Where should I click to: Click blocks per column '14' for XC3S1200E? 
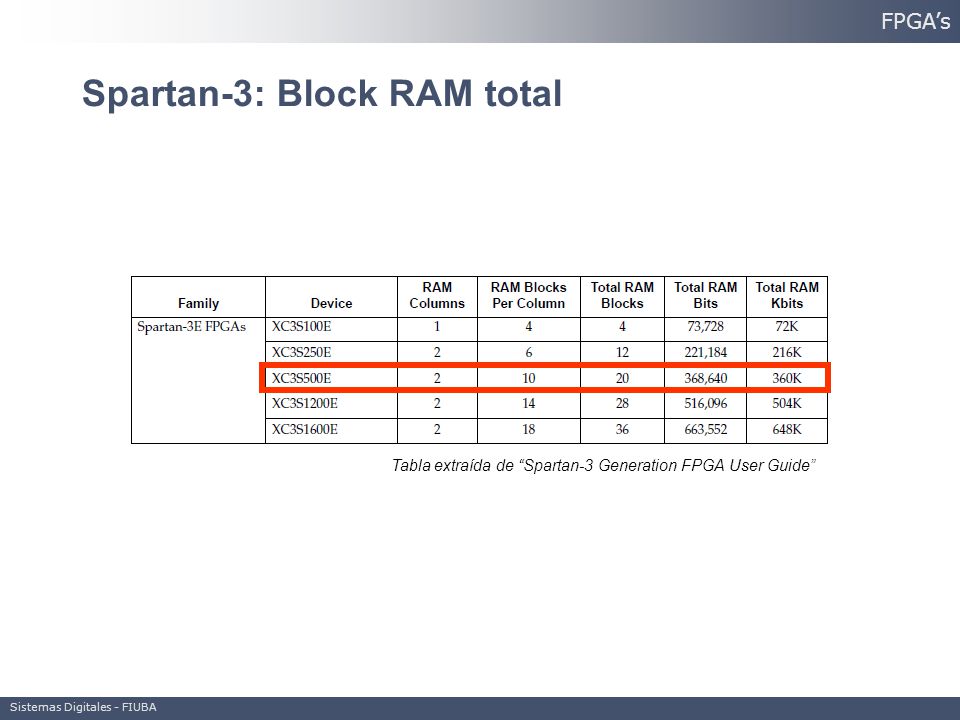[x=528, y=403]
